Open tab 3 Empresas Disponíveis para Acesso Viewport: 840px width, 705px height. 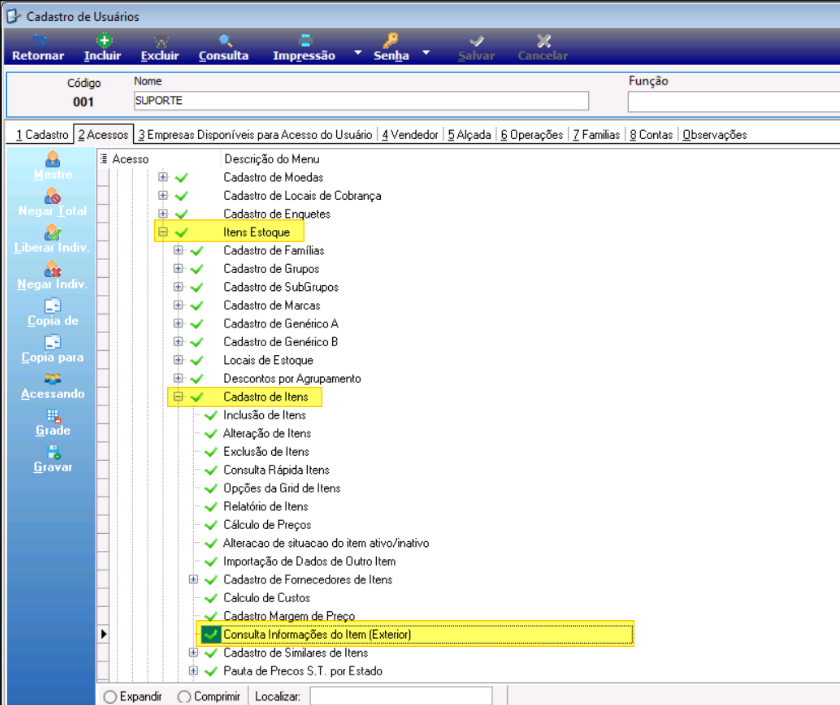[x=255, y=134]
